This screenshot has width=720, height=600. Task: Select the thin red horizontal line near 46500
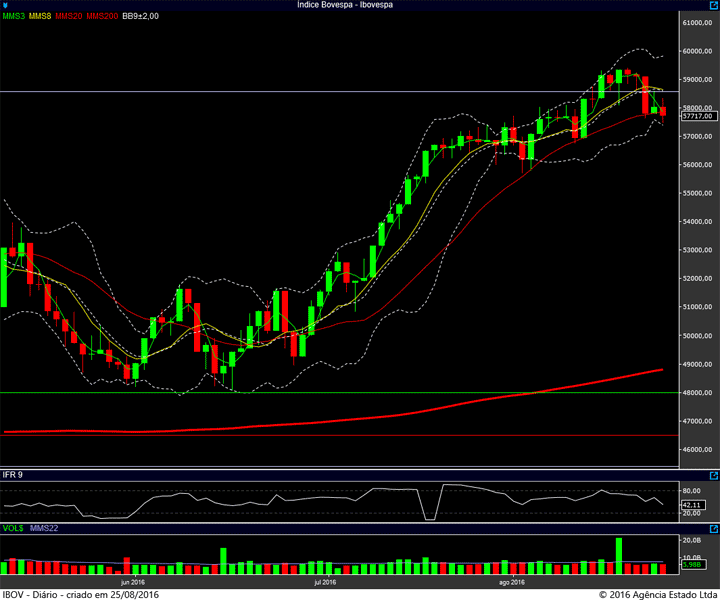coord(339,435)
